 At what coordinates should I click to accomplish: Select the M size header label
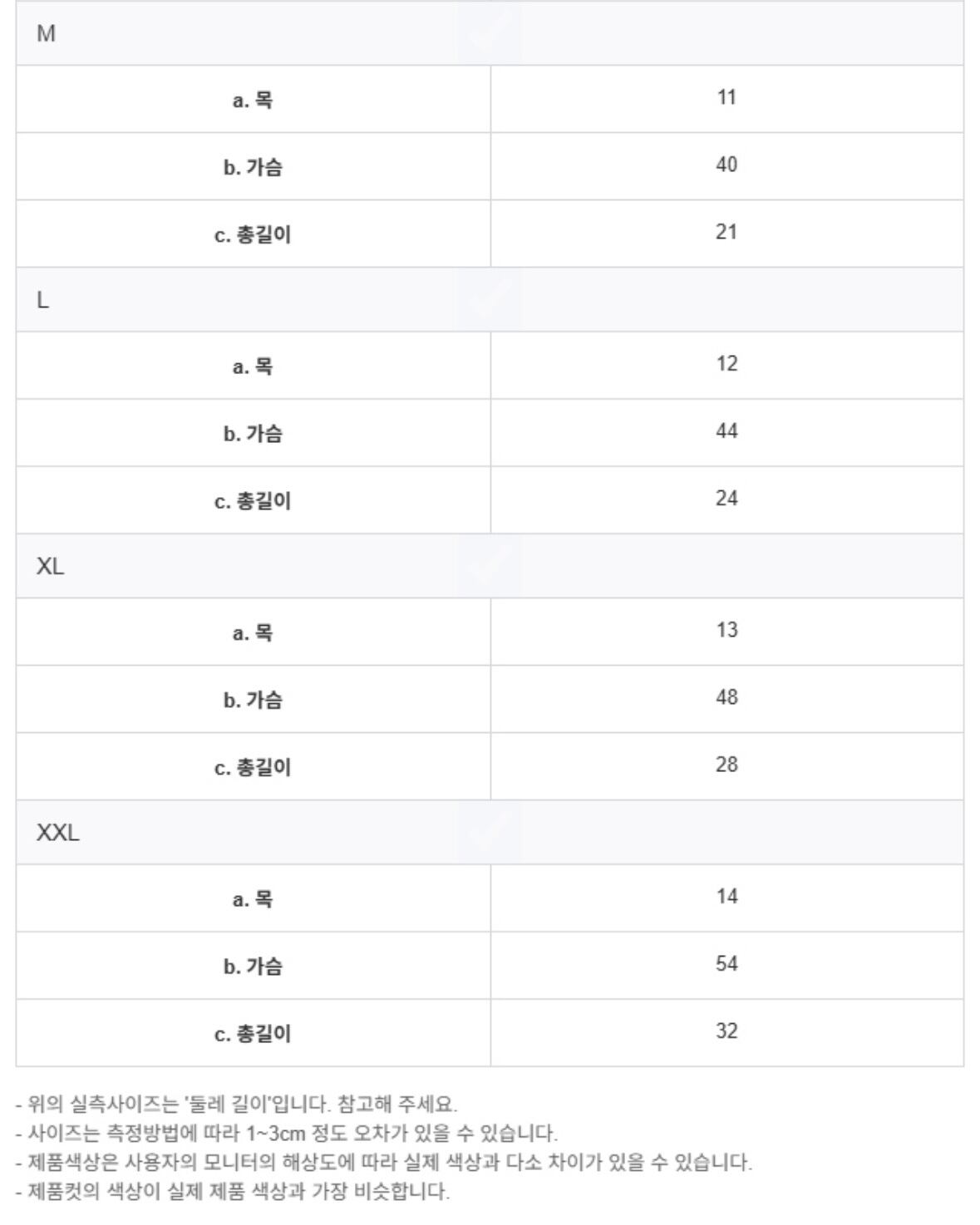[x=47, y=34]
